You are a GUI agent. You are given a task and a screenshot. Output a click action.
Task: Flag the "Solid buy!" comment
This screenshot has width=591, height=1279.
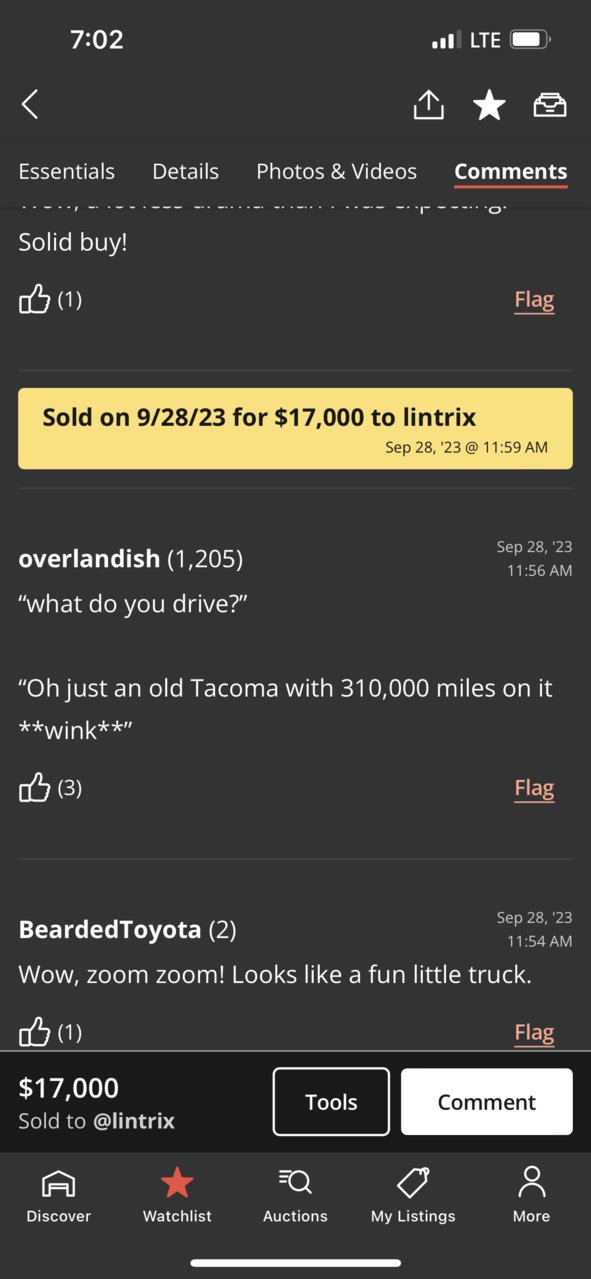click(534, 299)
